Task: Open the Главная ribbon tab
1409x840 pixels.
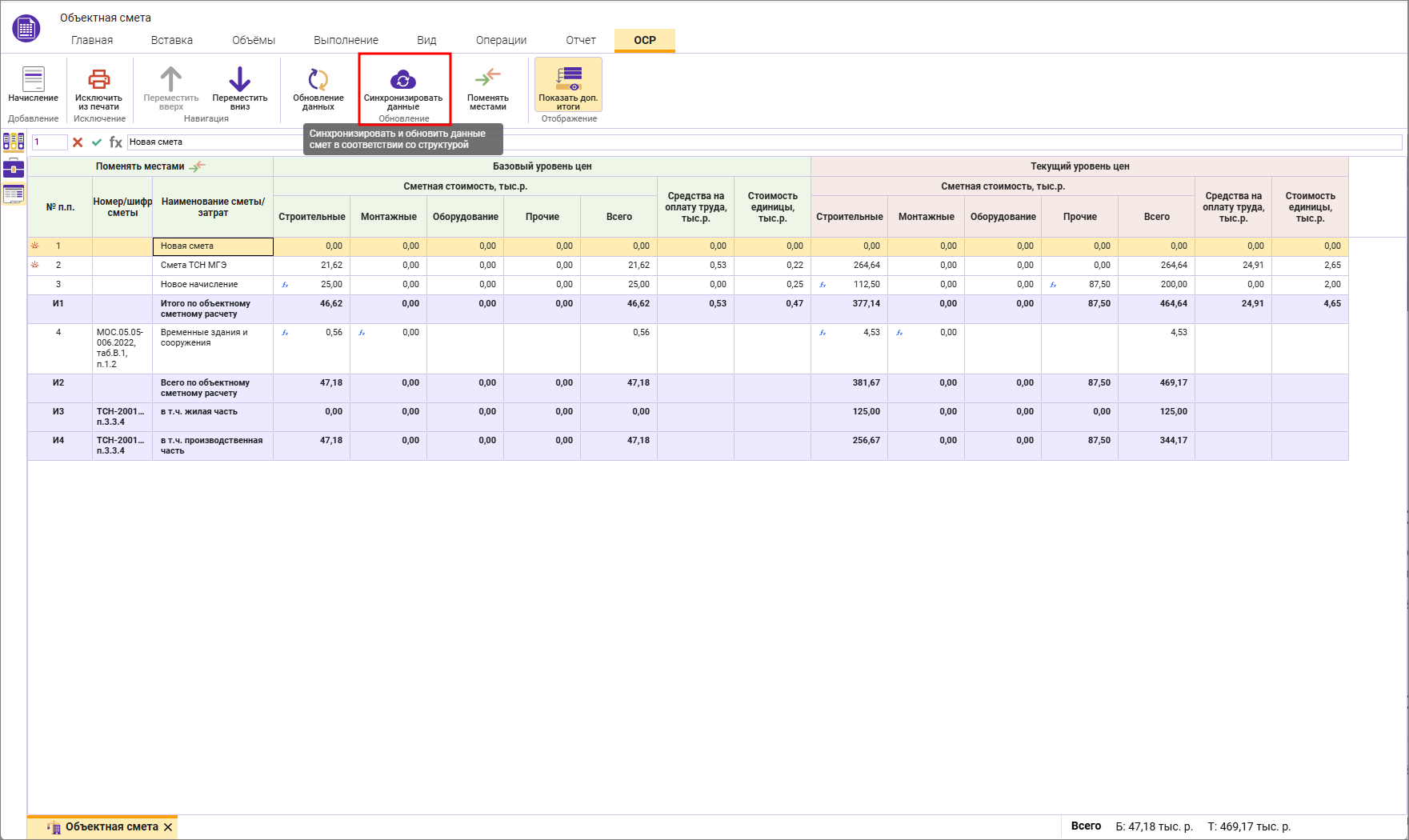Action: (x=92, y=40)
